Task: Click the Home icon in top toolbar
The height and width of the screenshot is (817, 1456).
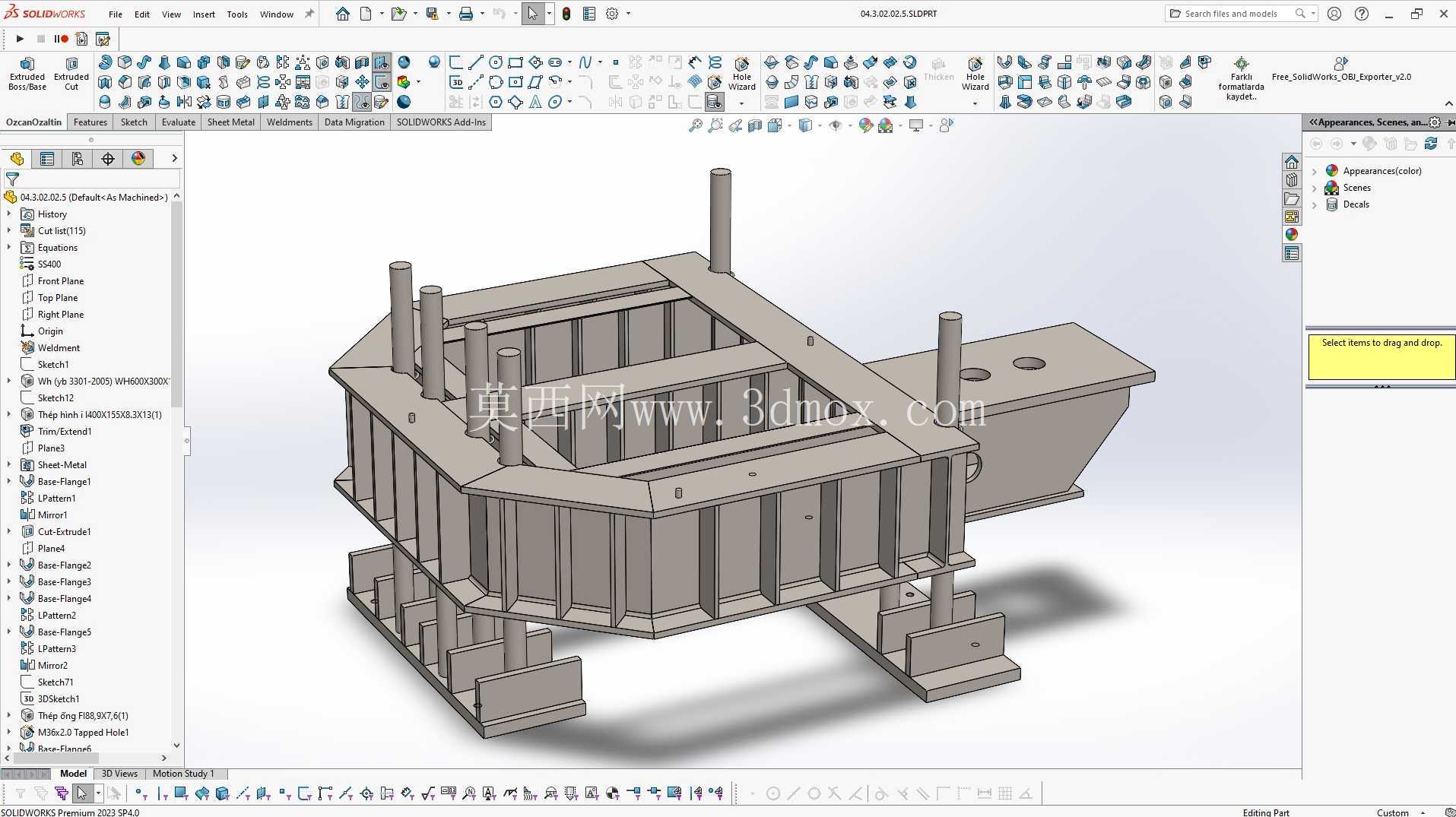Action: [x=343, y=14]
